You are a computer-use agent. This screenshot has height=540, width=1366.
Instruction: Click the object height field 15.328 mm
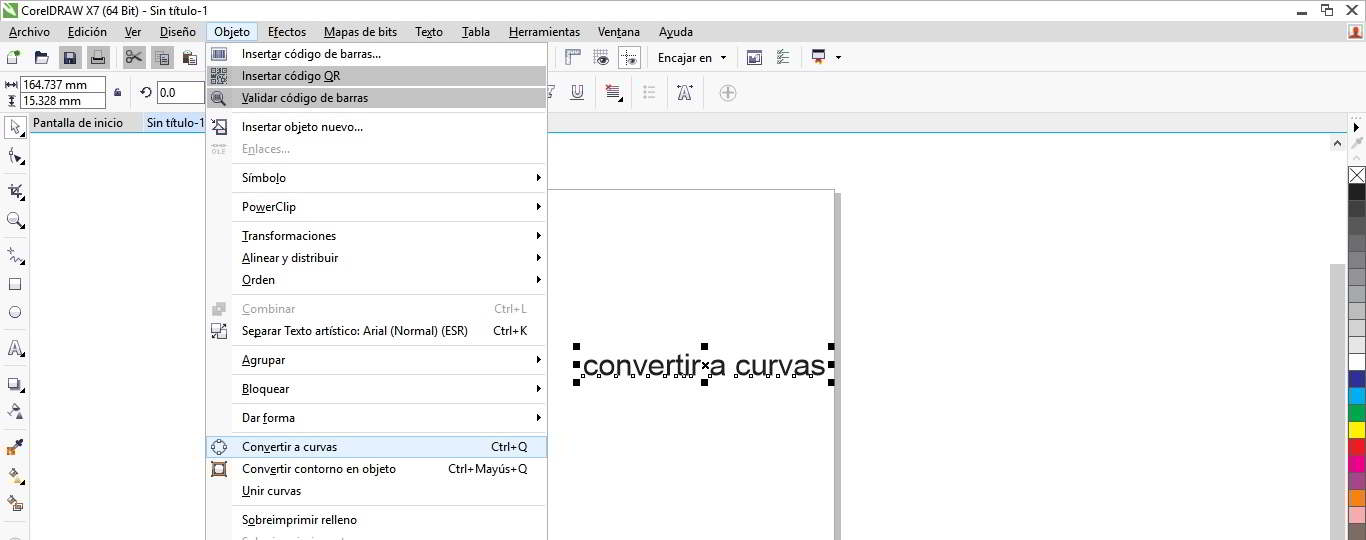point(63,101)
